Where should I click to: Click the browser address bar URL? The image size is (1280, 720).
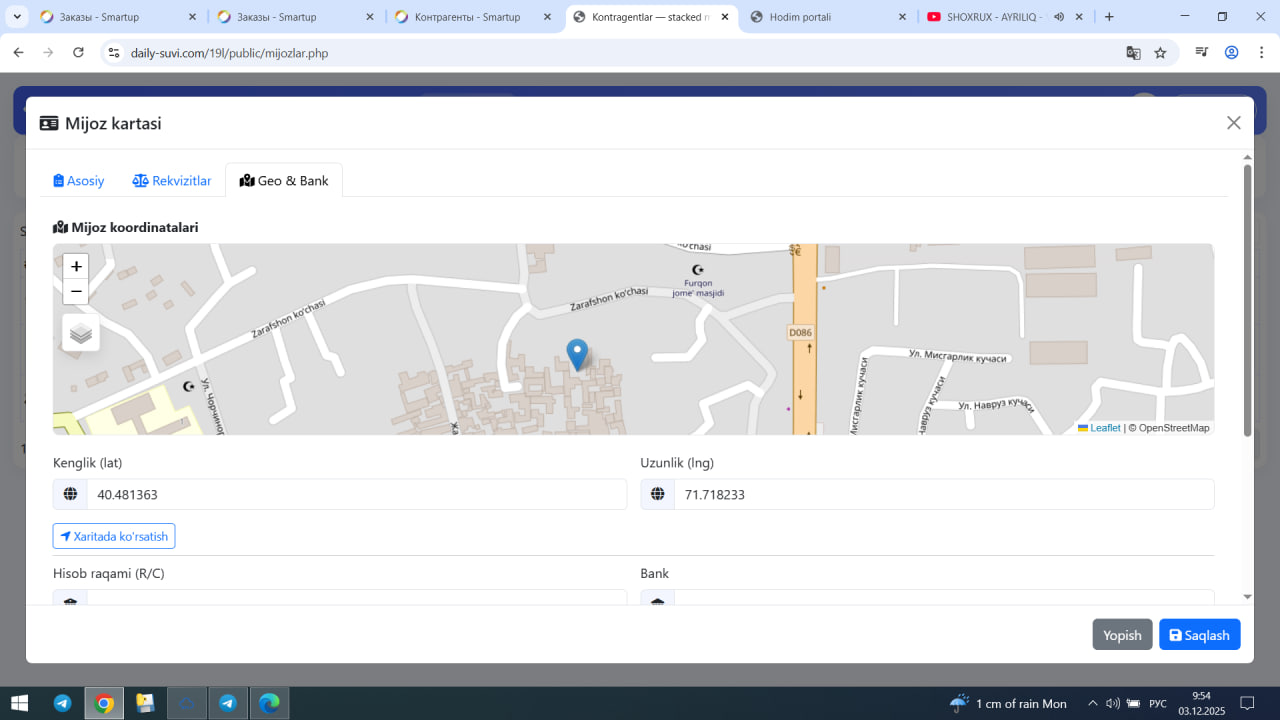coord(229,53)
